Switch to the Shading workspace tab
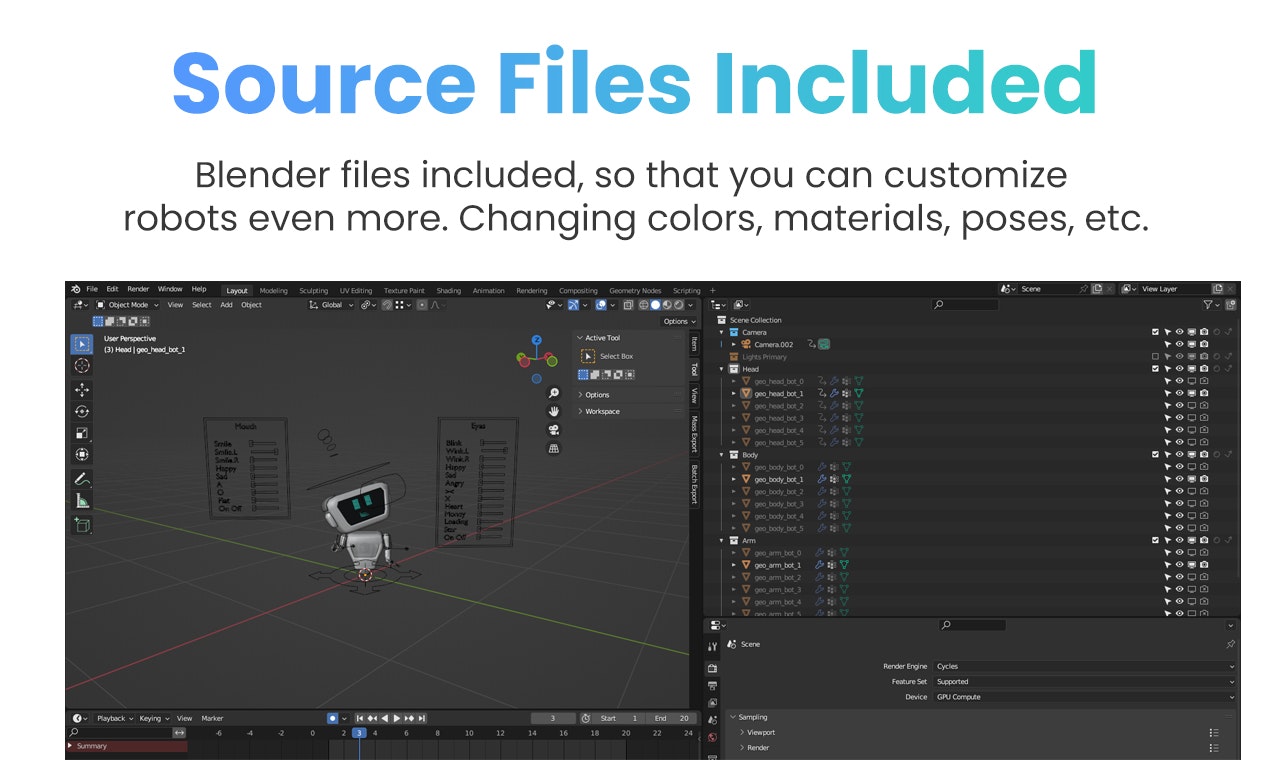Viewport: 1270px width, 760px height. [x=449, y=291]
